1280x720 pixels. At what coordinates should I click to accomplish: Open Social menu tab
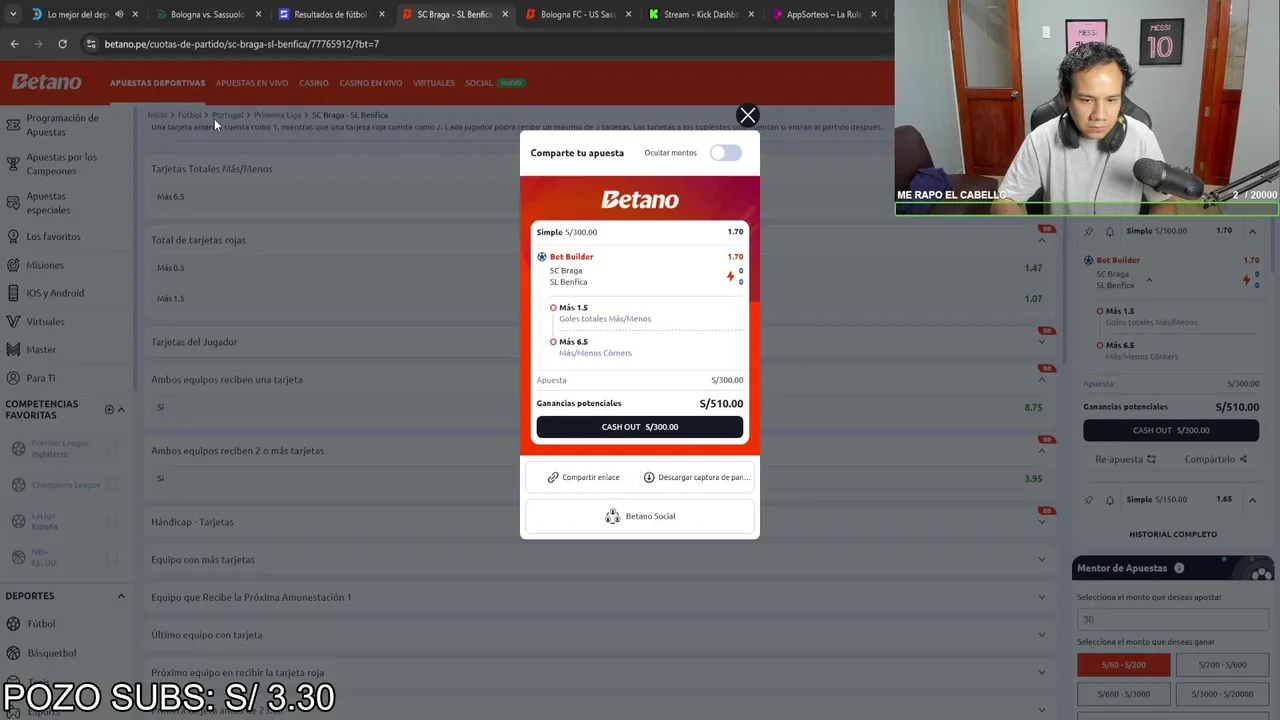(x=479, y=83)
